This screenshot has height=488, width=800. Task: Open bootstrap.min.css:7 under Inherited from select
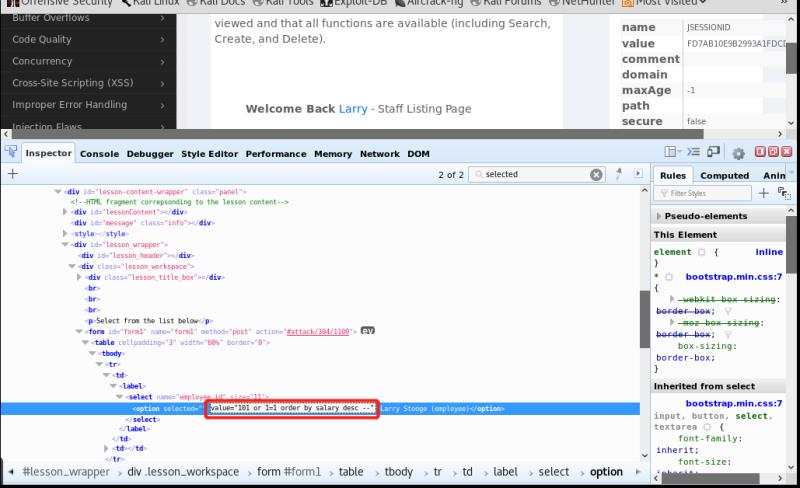733,403
